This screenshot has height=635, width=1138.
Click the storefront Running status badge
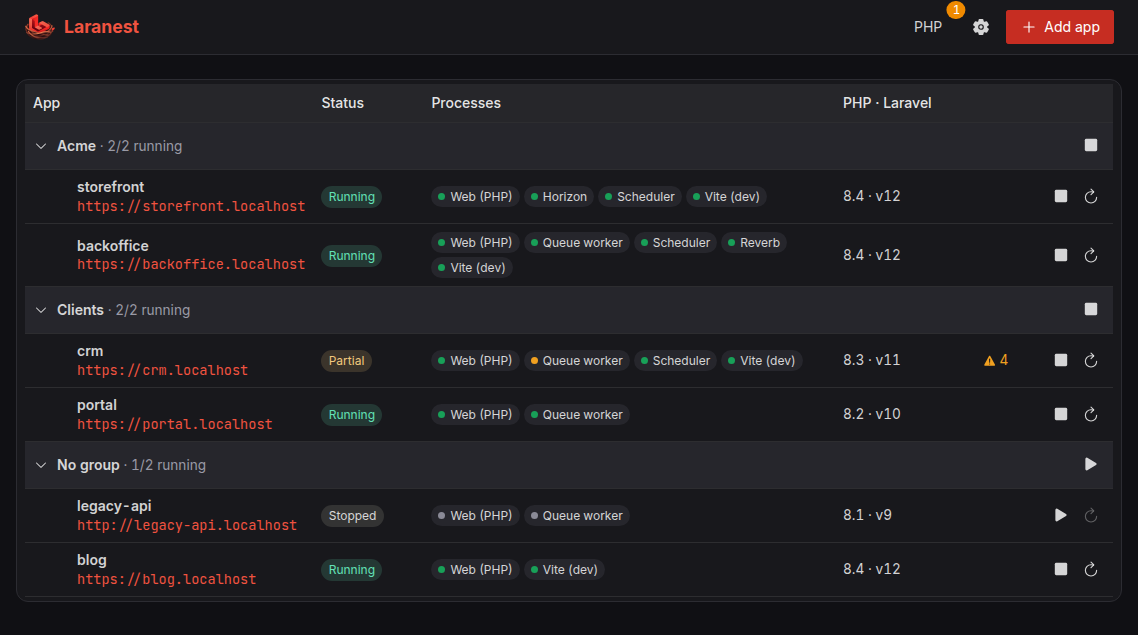tap(351, 197)
